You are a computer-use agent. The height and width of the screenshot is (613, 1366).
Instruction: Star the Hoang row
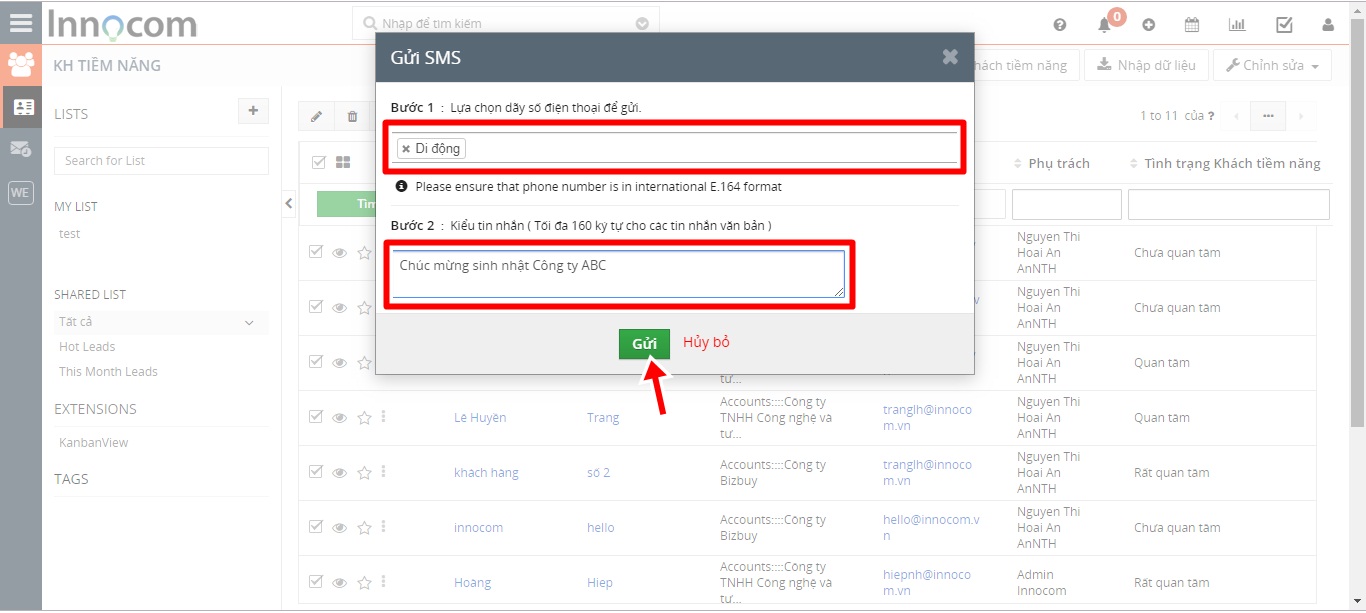[364, 583]
